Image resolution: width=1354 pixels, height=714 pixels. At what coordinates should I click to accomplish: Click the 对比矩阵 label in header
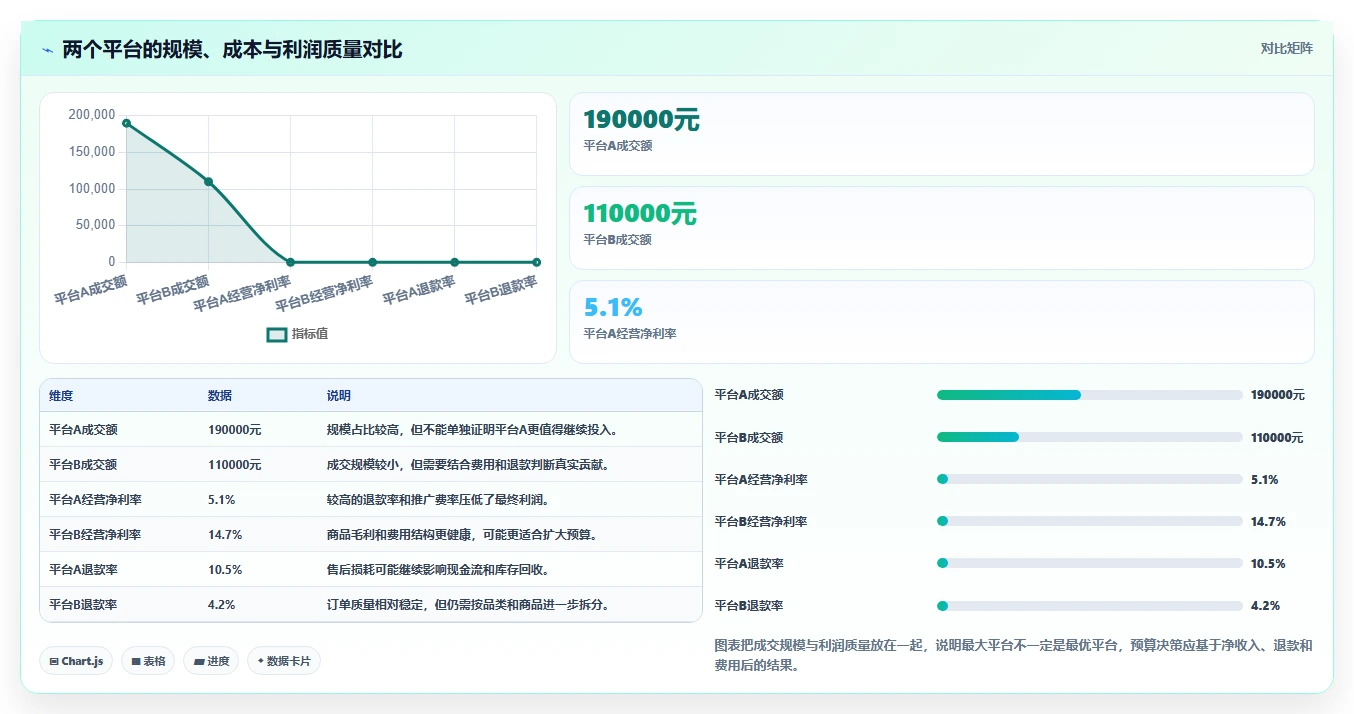pos(1286,48)
